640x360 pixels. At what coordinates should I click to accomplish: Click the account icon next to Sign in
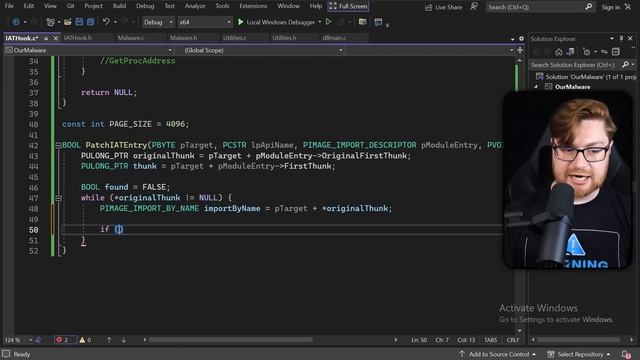pyautogui.click(x=628, y=7)
